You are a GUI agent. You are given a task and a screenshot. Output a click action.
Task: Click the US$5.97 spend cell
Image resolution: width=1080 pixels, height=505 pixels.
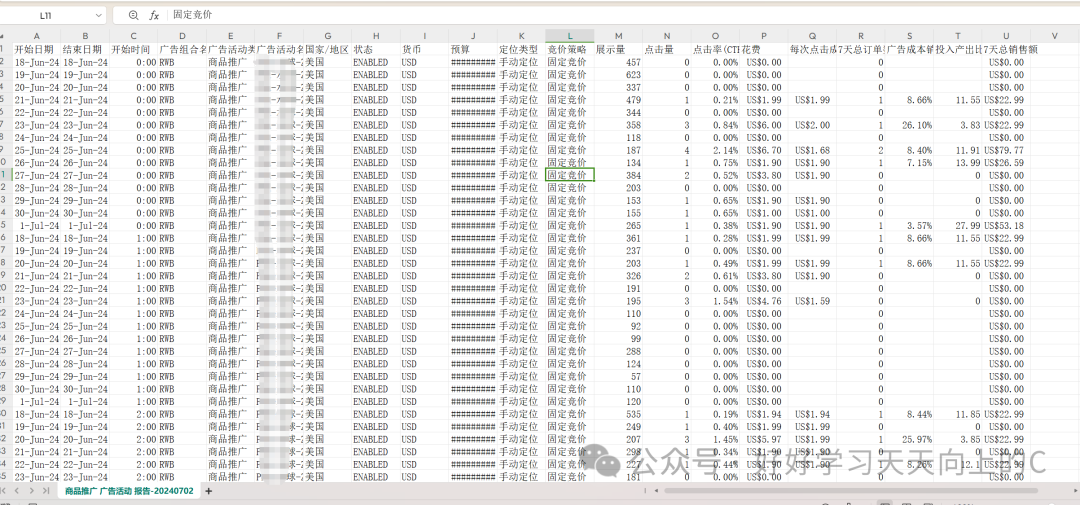tap(764, 439)
